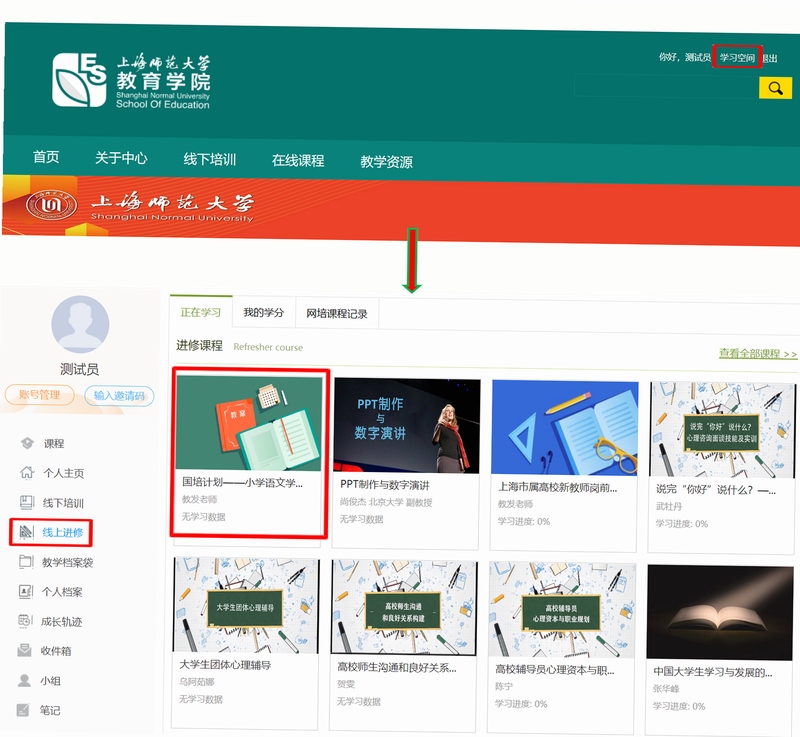Open the 高校辅导员心理资本 course thumbnail
800x737 pixels.
pyautogui.click(x=562, y=610)
